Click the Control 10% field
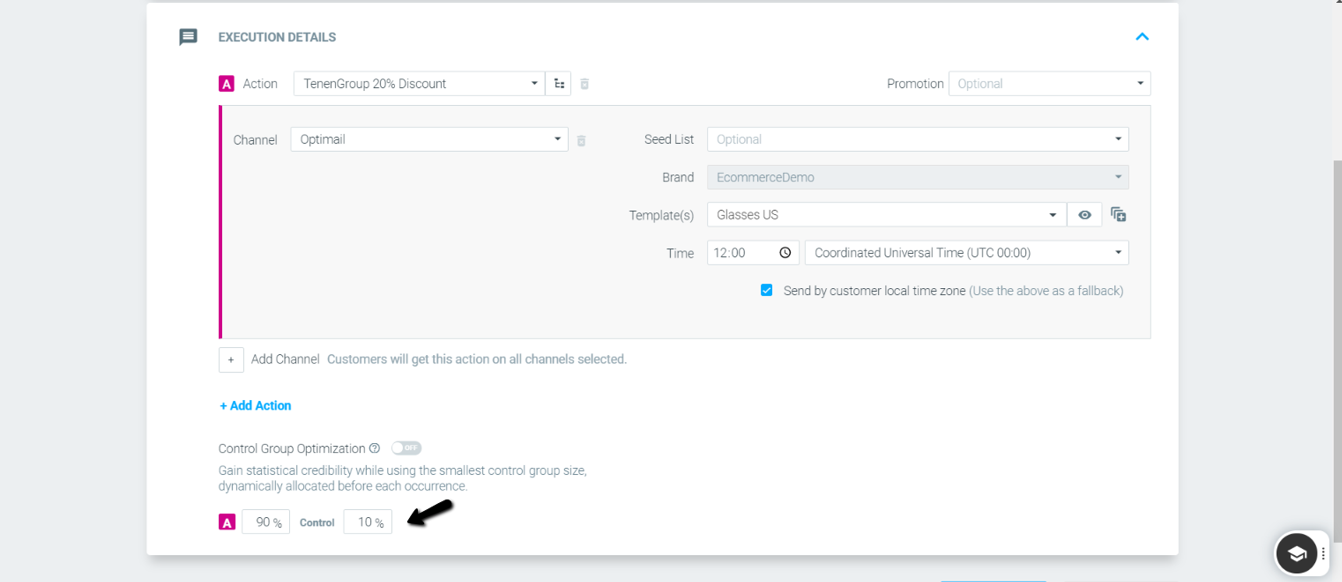The image size is (1342, 582). pyautogui.click(x=368, y=522)
